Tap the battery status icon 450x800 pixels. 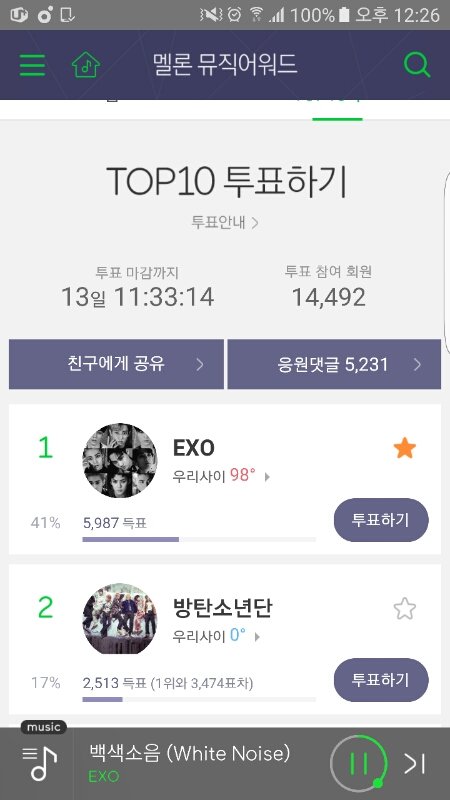coord(344,15)
